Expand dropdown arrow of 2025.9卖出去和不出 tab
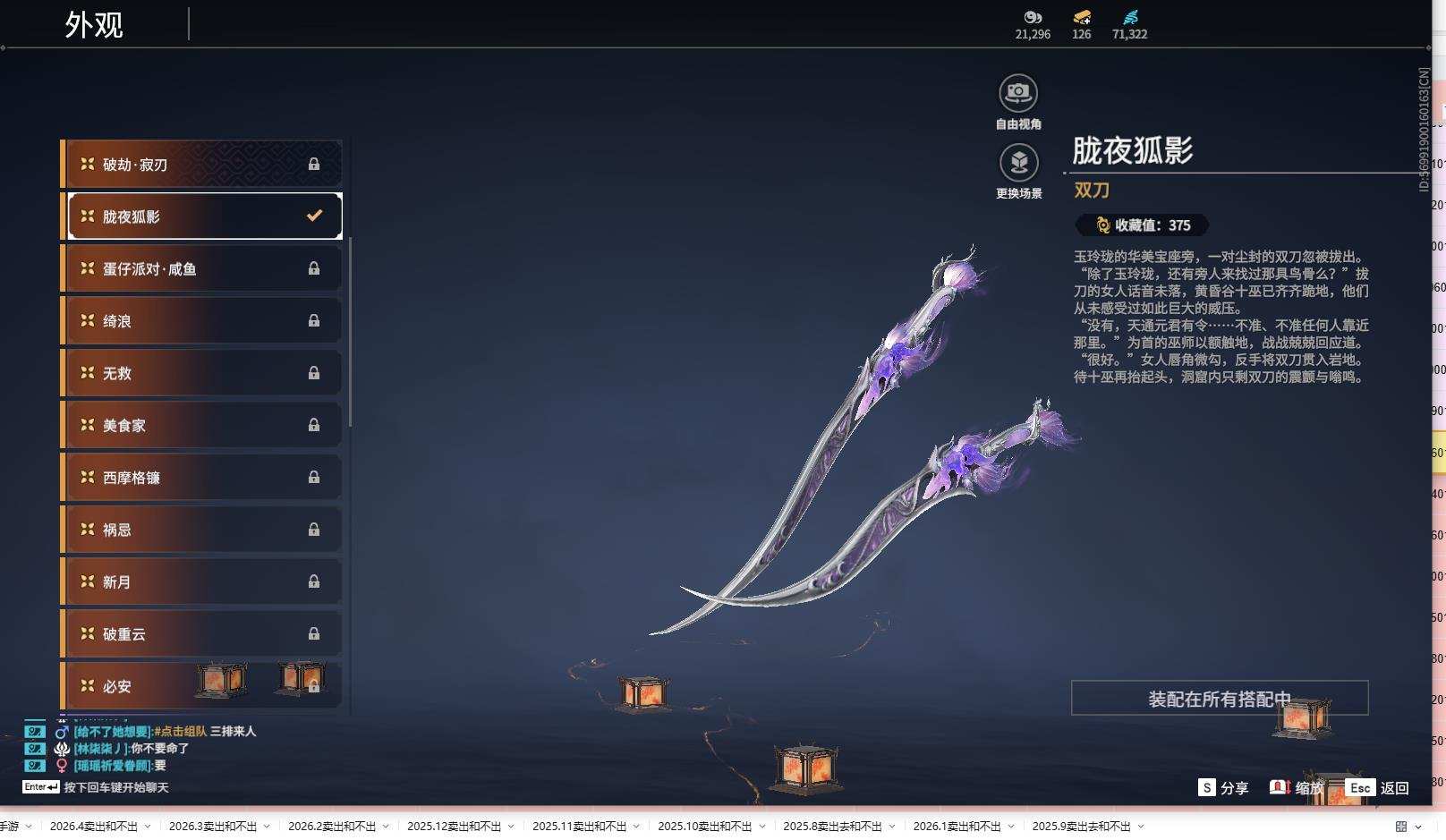 click(1141, 827)
